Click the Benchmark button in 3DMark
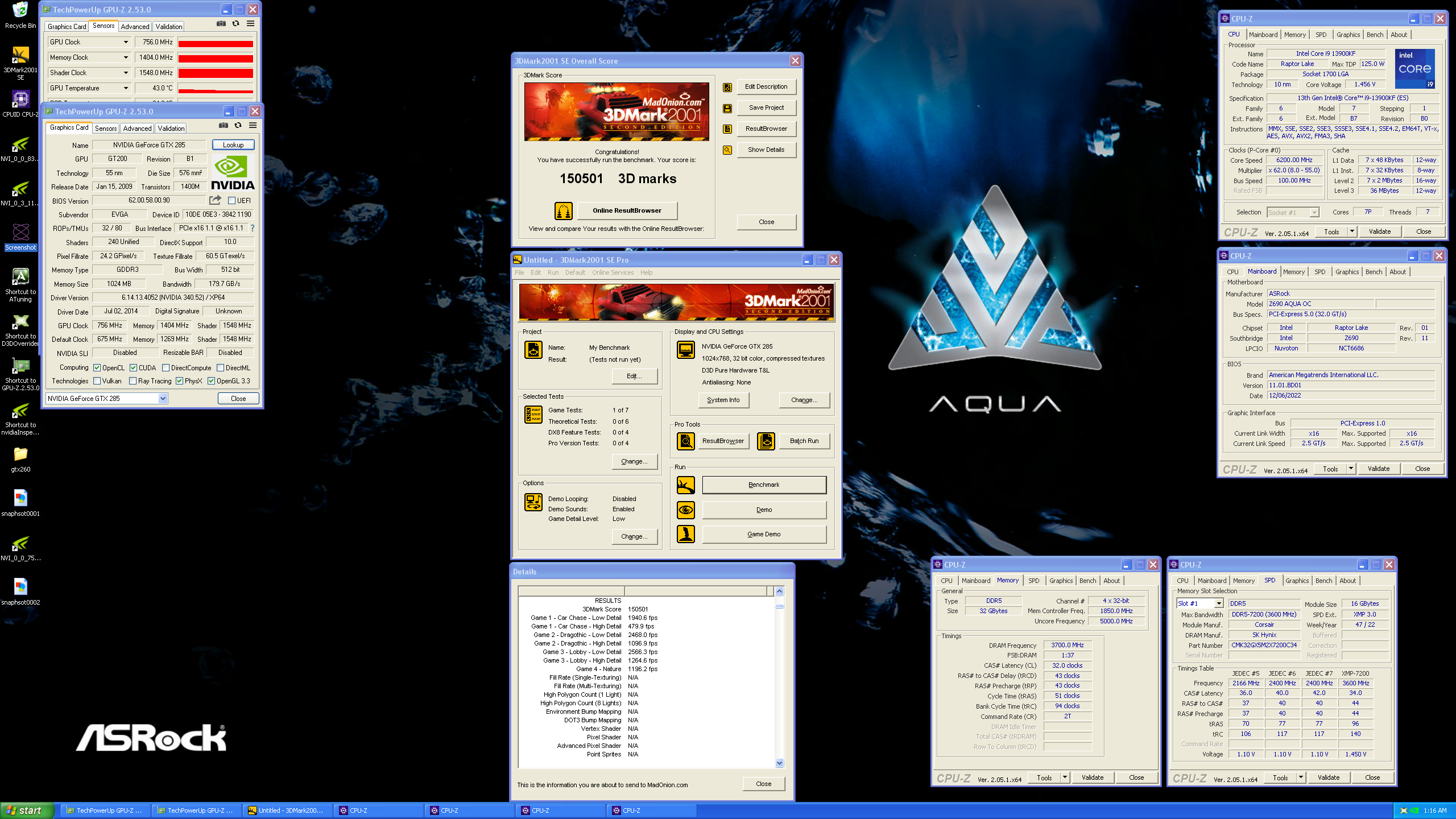This screenshot has height=819, width=1456. [x=764, y=485]
